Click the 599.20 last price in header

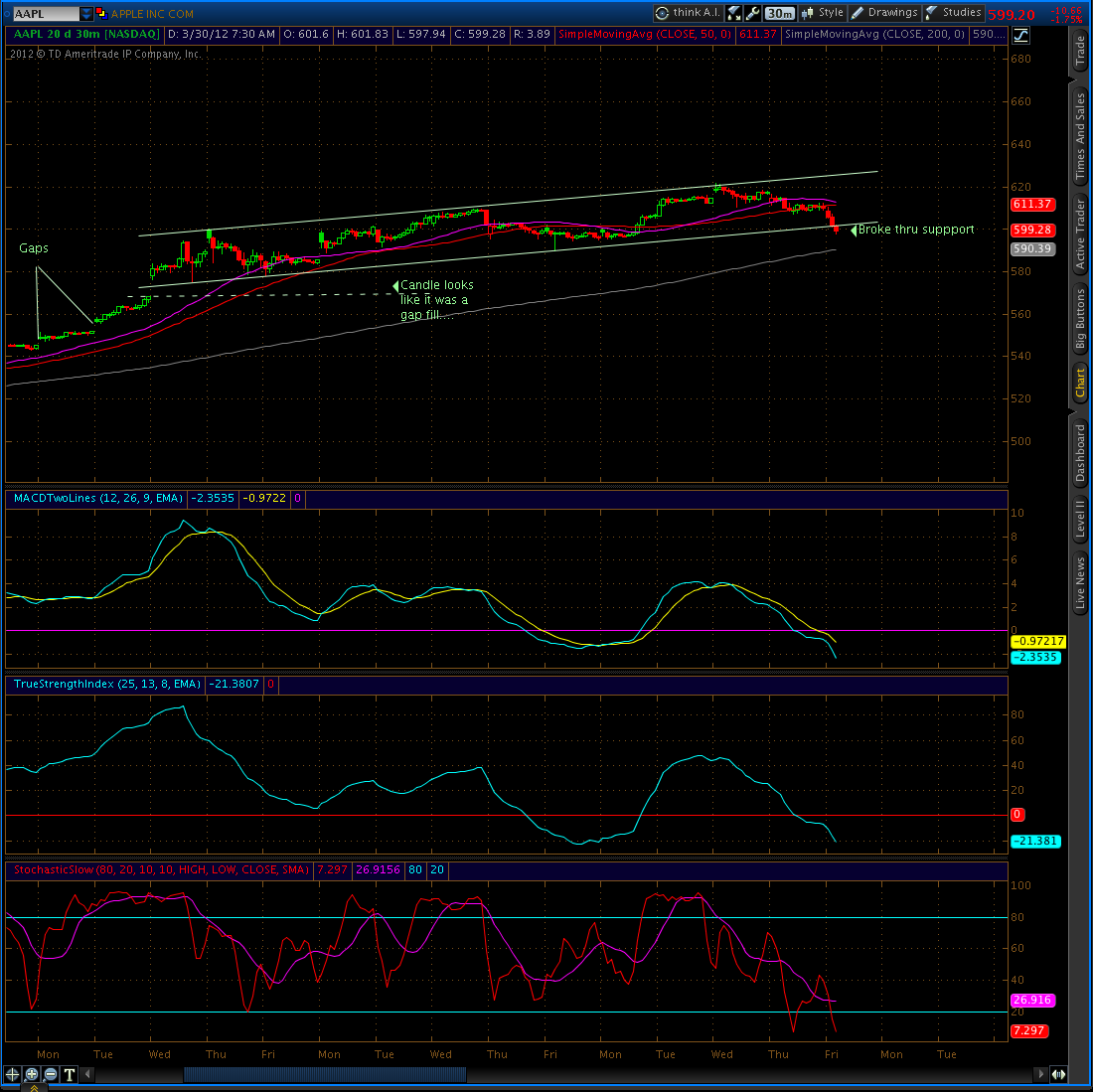click(x=1011, y=15)
